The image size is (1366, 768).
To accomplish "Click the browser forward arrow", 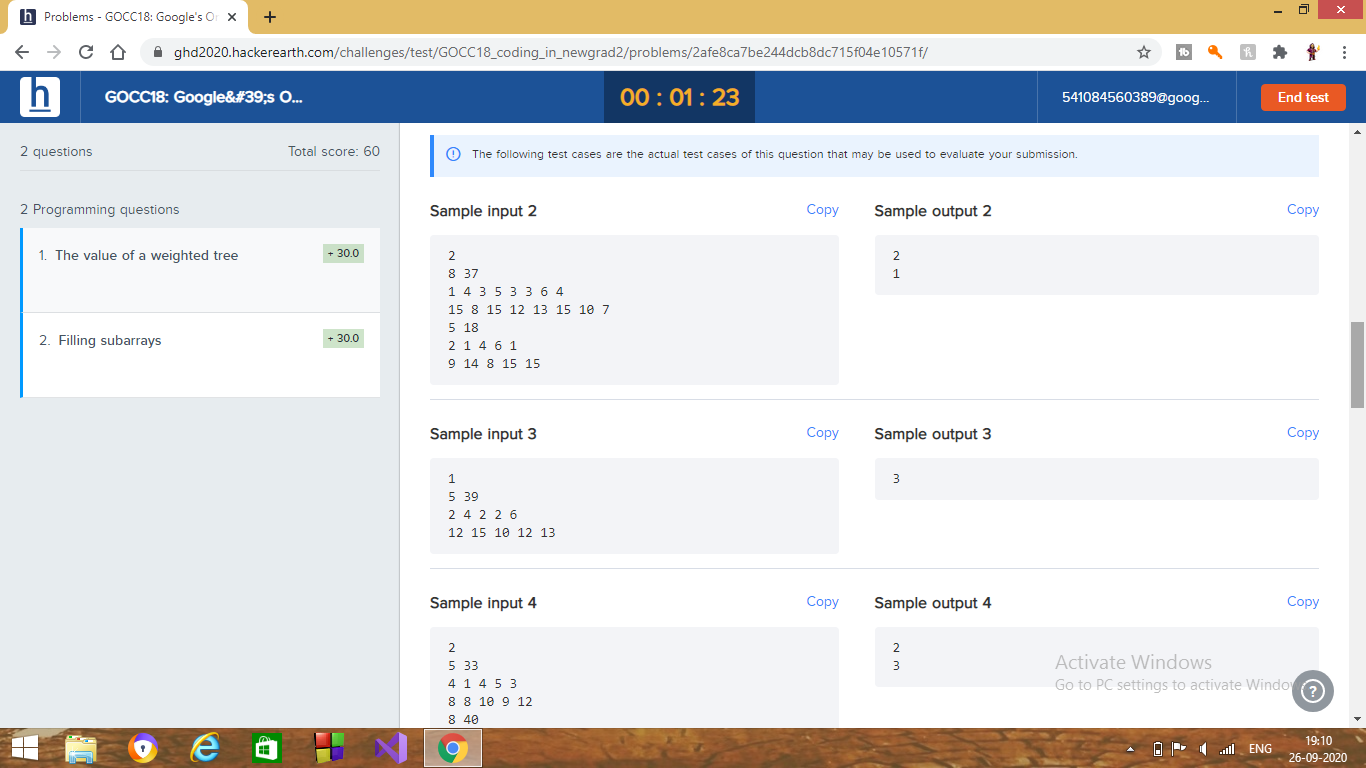I will tap(54, 52).
